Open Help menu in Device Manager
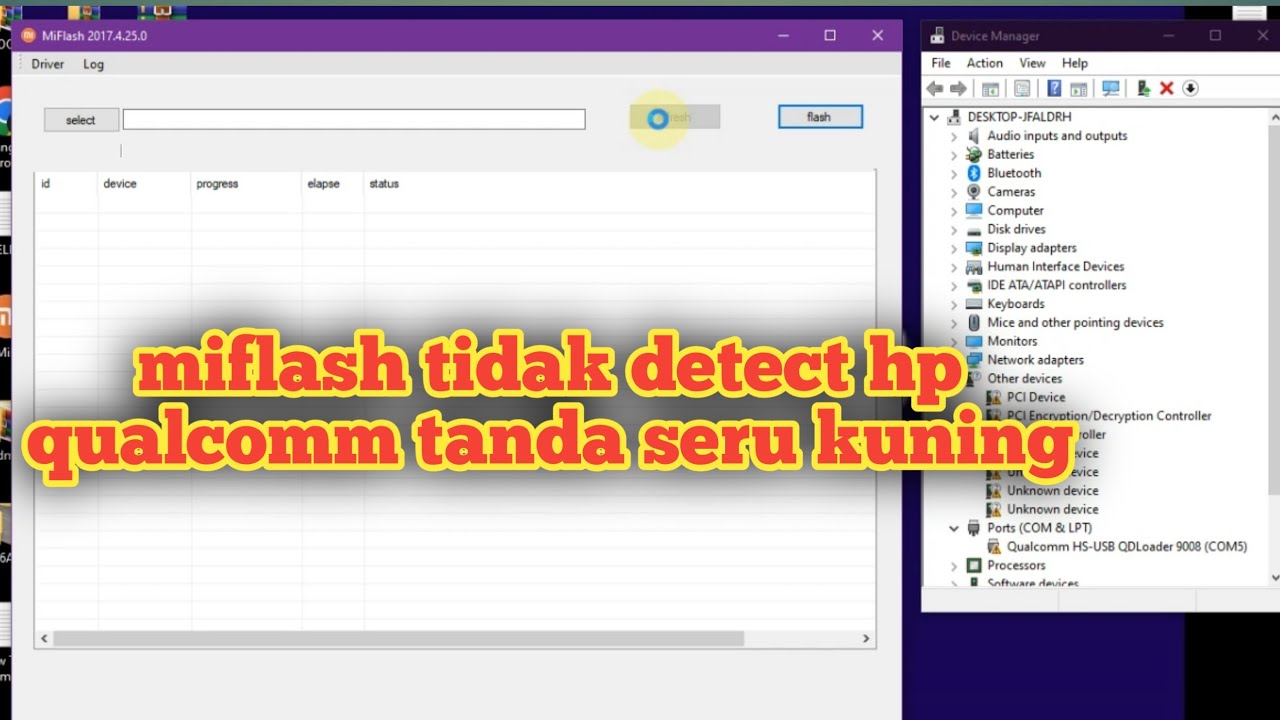The image size is (1280, 720). (1075, 63)
